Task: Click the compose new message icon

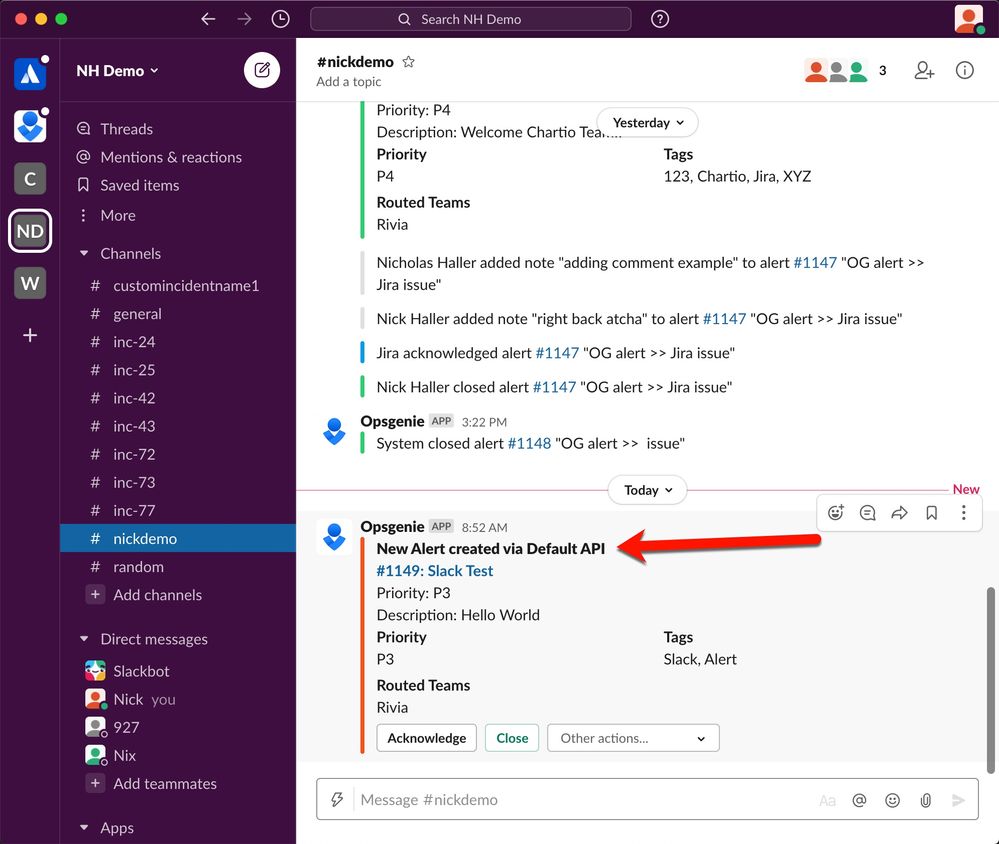Action: pyautogui.click(x=262, y=70)
